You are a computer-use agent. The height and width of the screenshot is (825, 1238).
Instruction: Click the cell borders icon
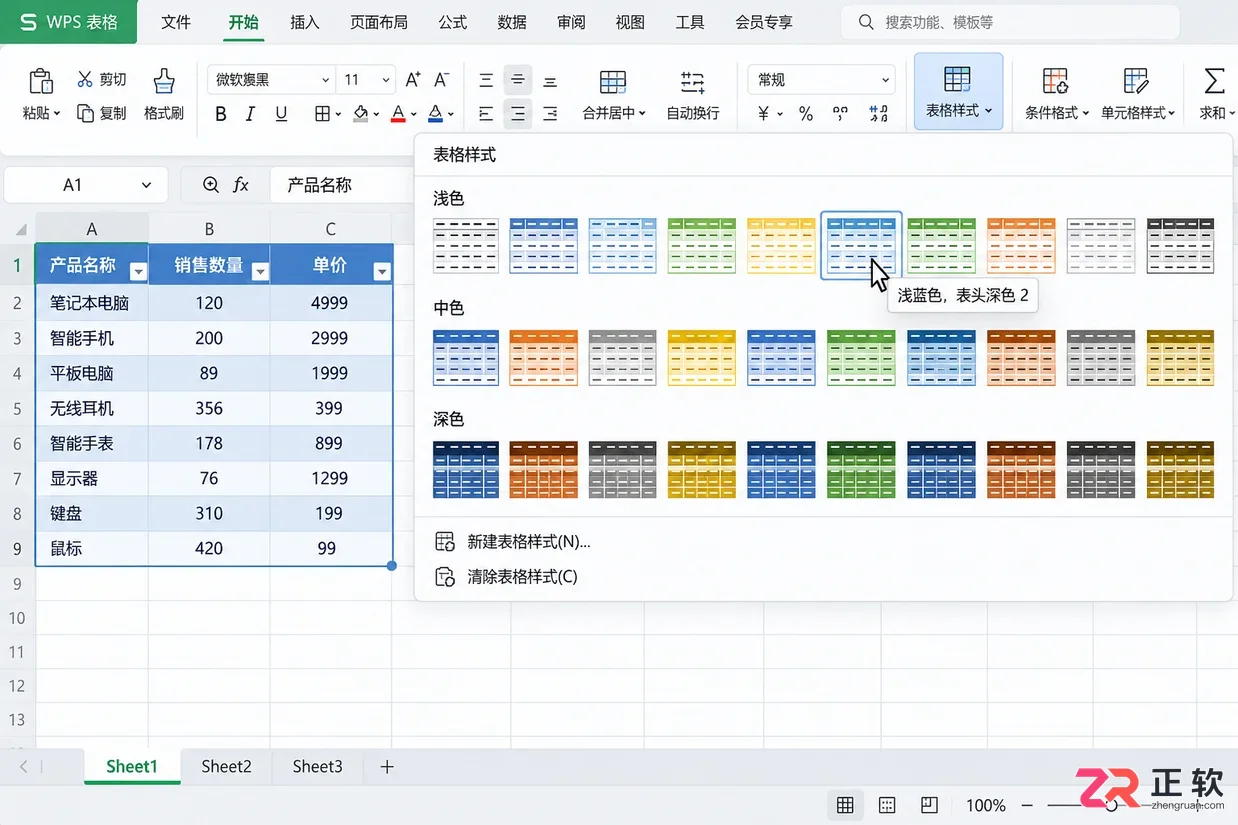coord(322,114)
